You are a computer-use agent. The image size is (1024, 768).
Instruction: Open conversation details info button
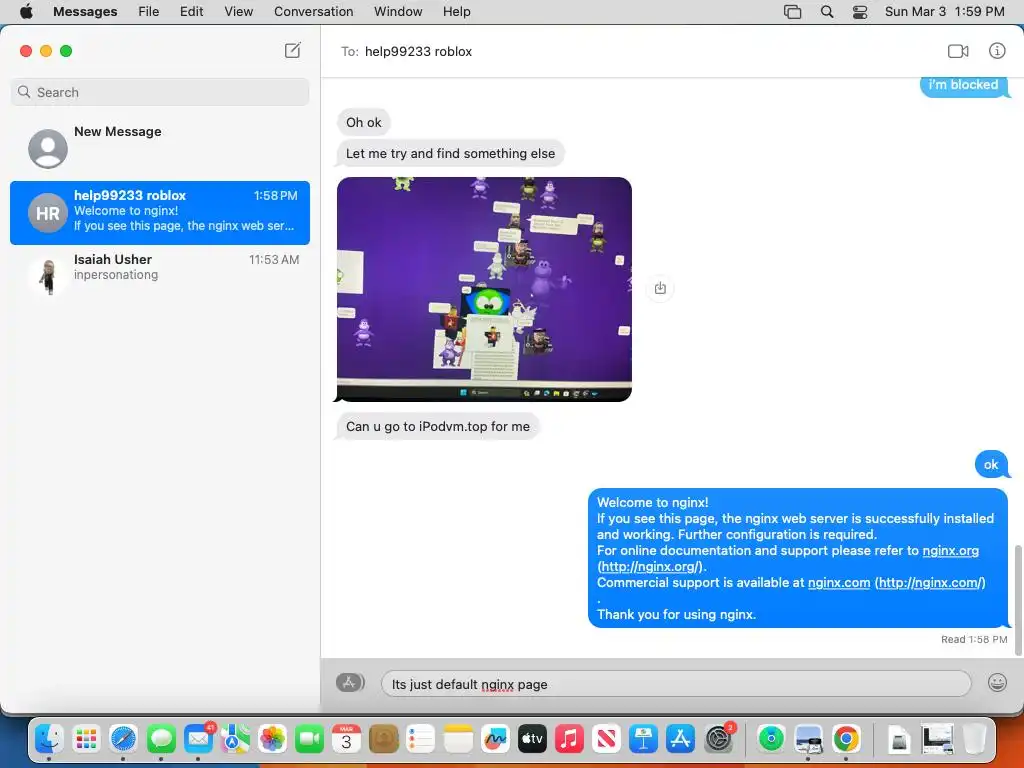click(x=997, y=51)
